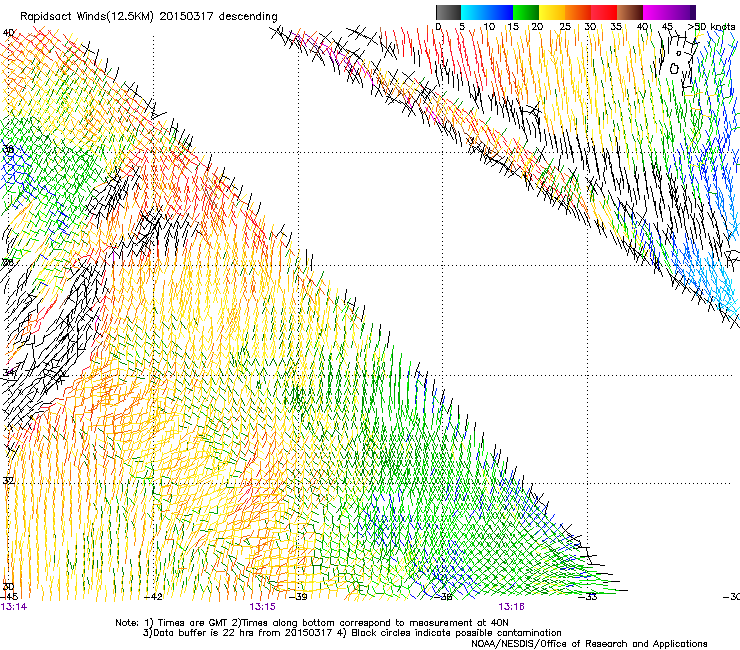Screen dimensions: 740x650
Task: Click the longitude axis label "-42"
Action: (x=153, y=597)
